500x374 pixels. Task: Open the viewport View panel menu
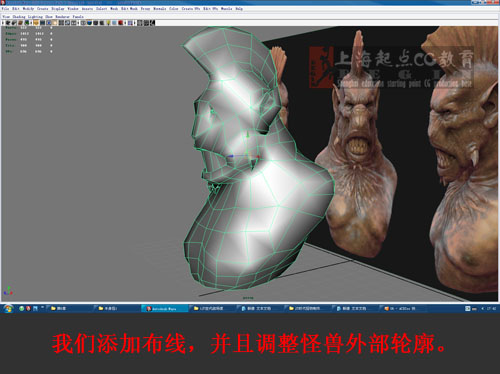click(x=6, y=17)
